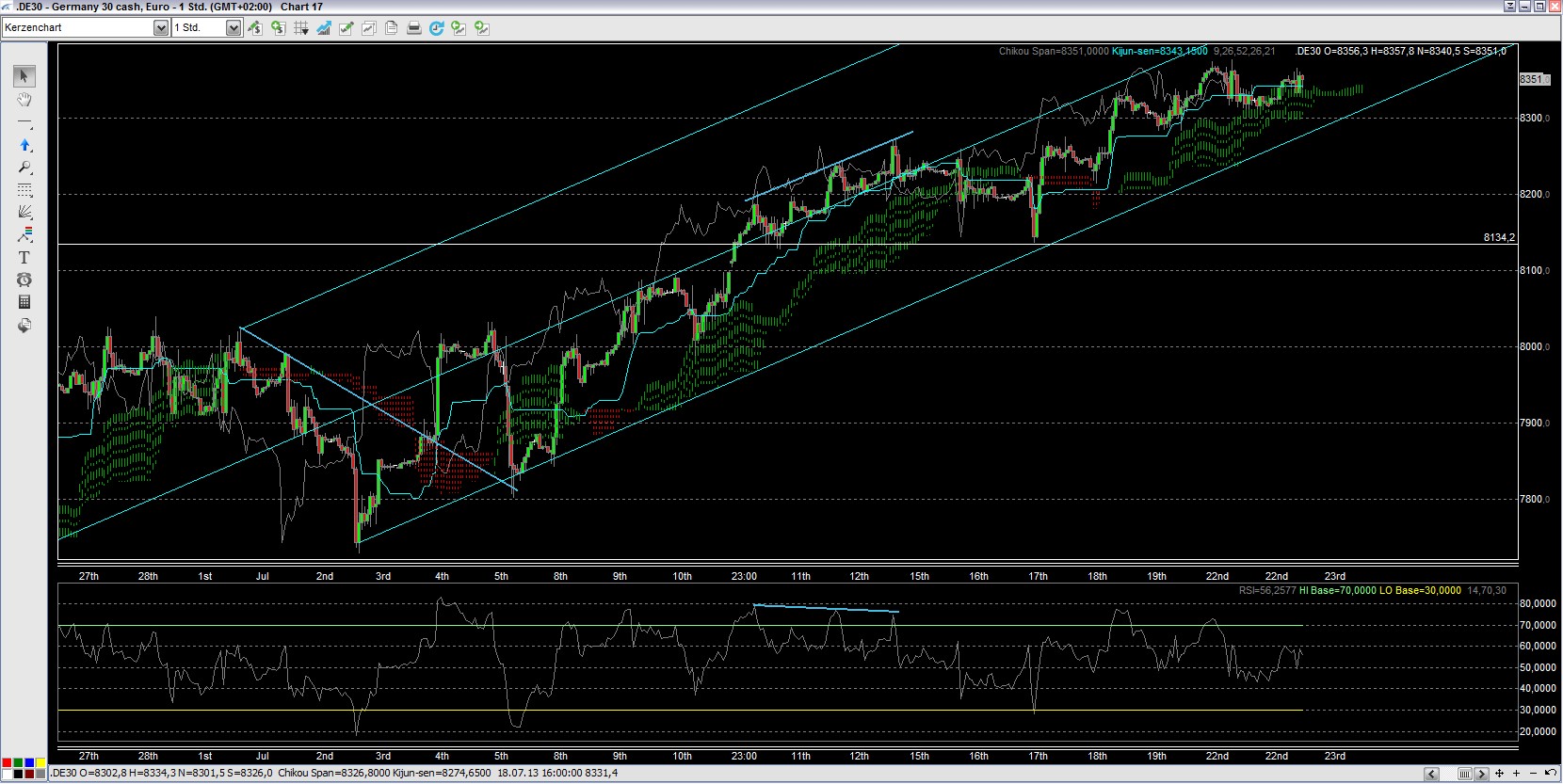Pick the red color swatch bottom left
The width and height of the screenshot is (1563, 784).
7,763
